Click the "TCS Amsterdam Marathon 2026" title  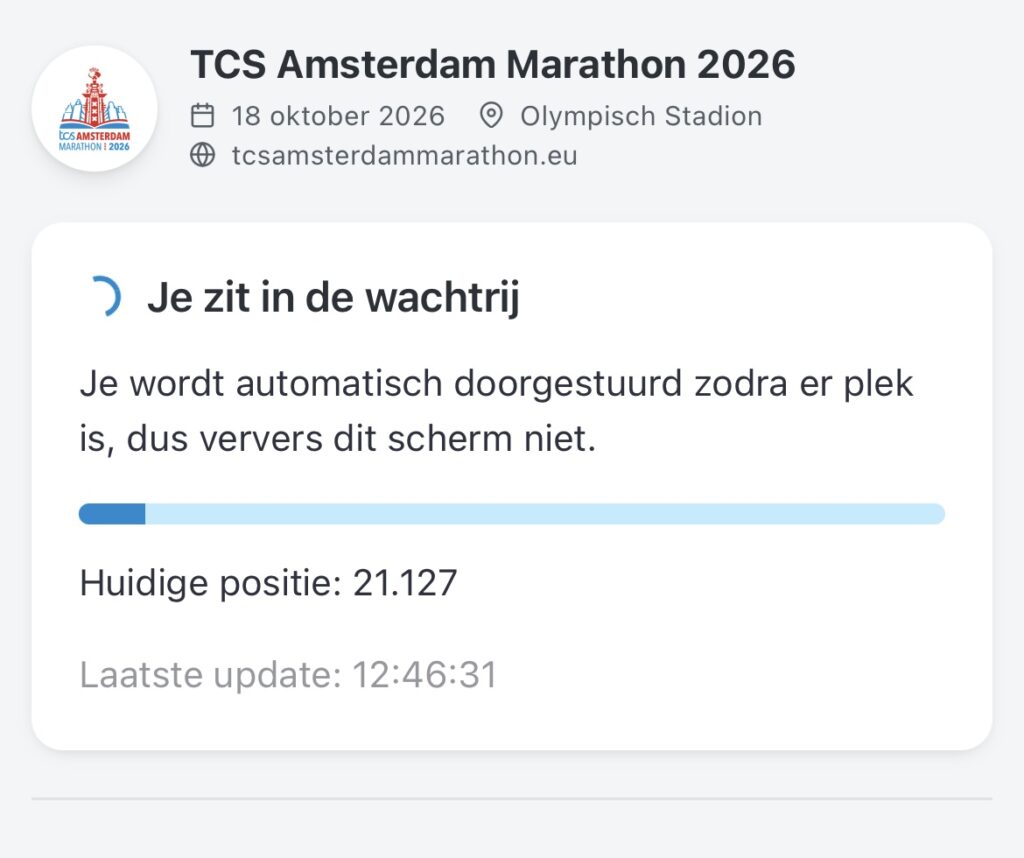coord(492,65)
